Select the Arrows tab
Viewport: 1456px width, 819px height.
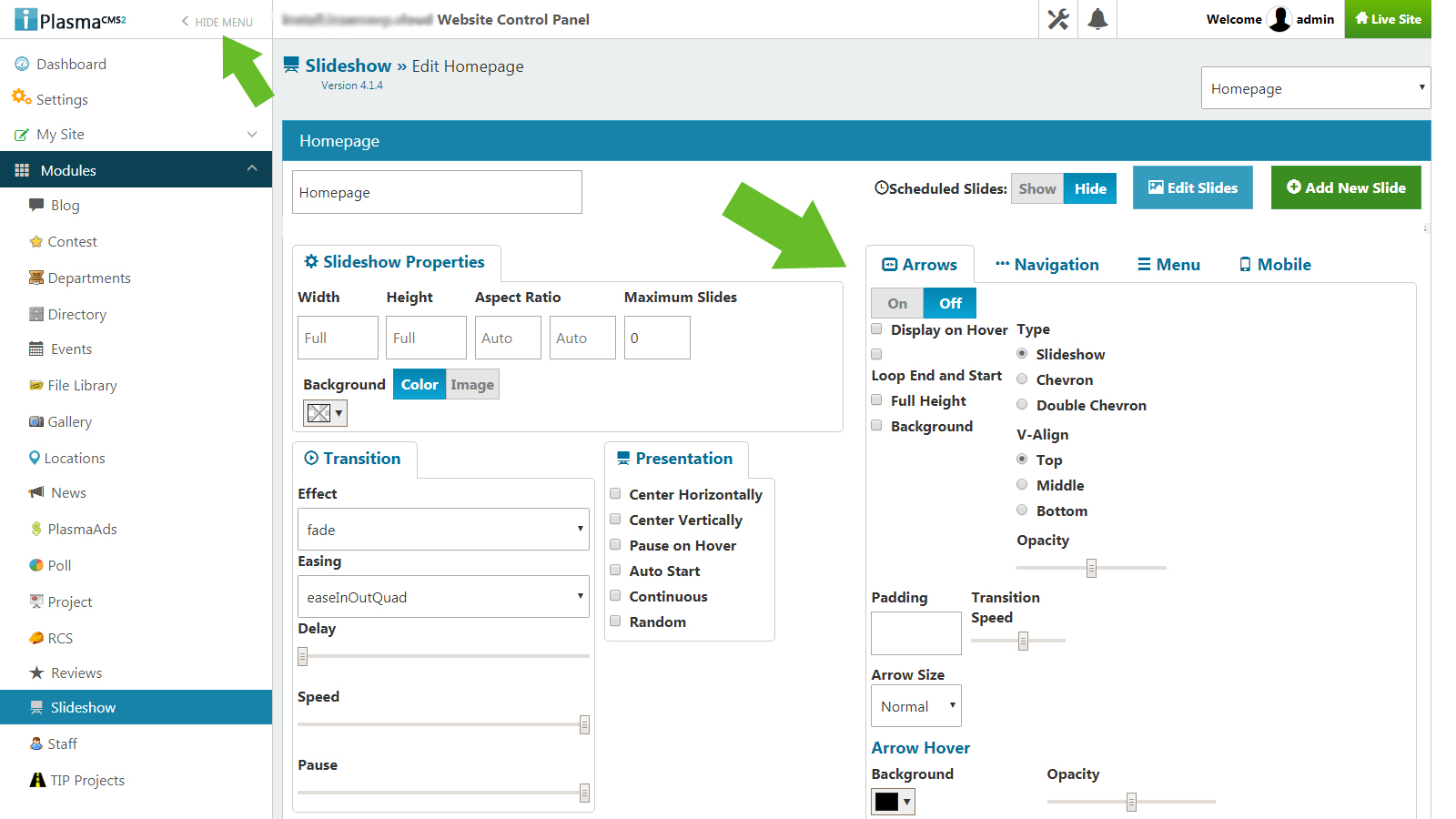pyautogui.click(x=920, y=264)
